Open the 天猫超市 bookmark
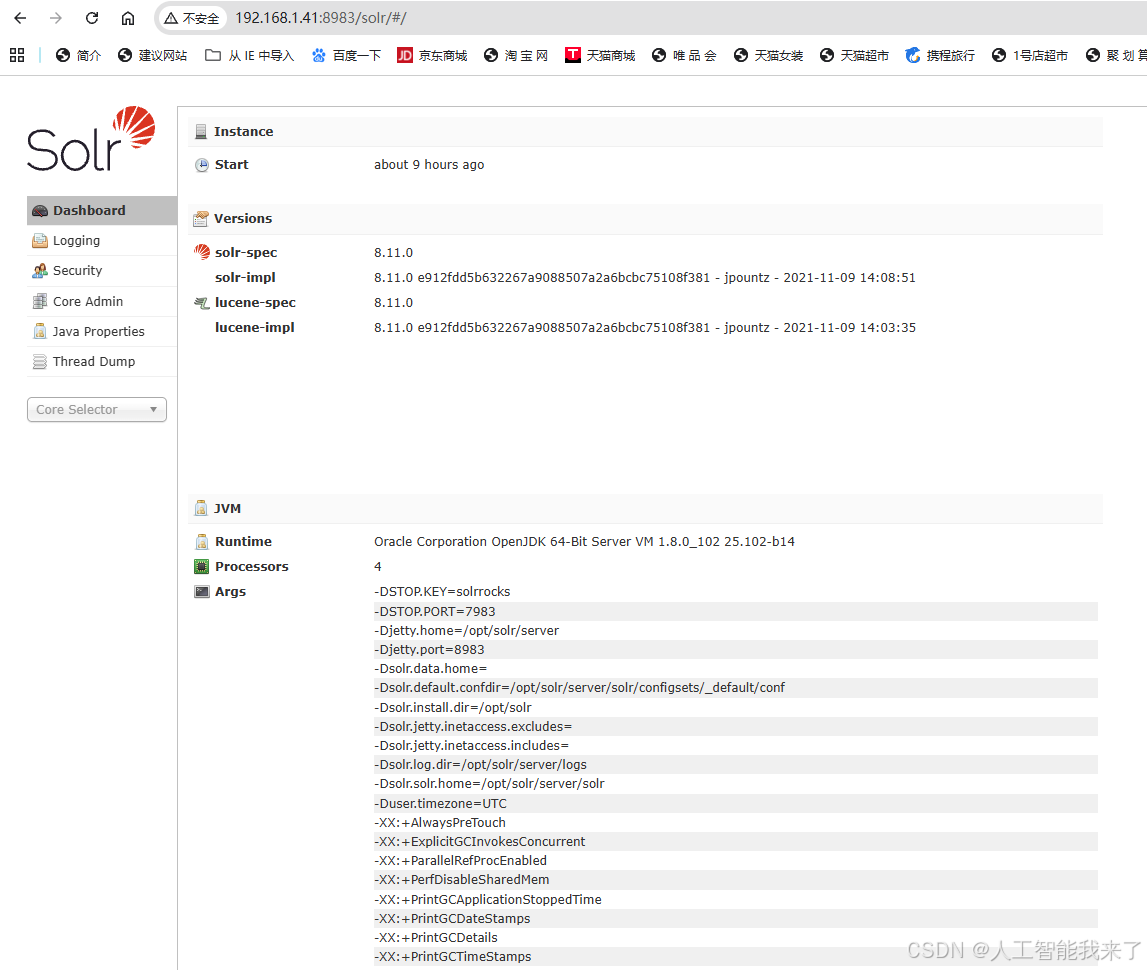Screen dimensions: 1147x970 (854, 56)
